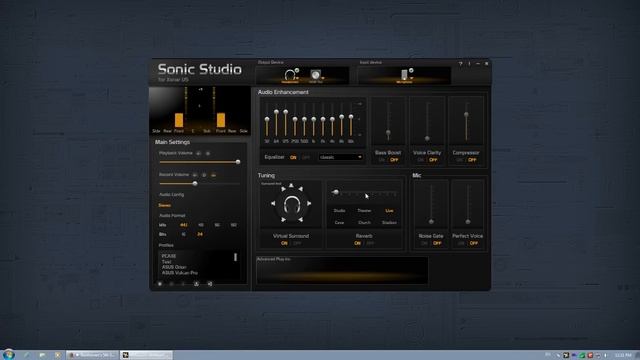Viewport: 640px width, 360px height.
Task: Open the Sonic Studio taskbar button
Action: coord(147,355)
